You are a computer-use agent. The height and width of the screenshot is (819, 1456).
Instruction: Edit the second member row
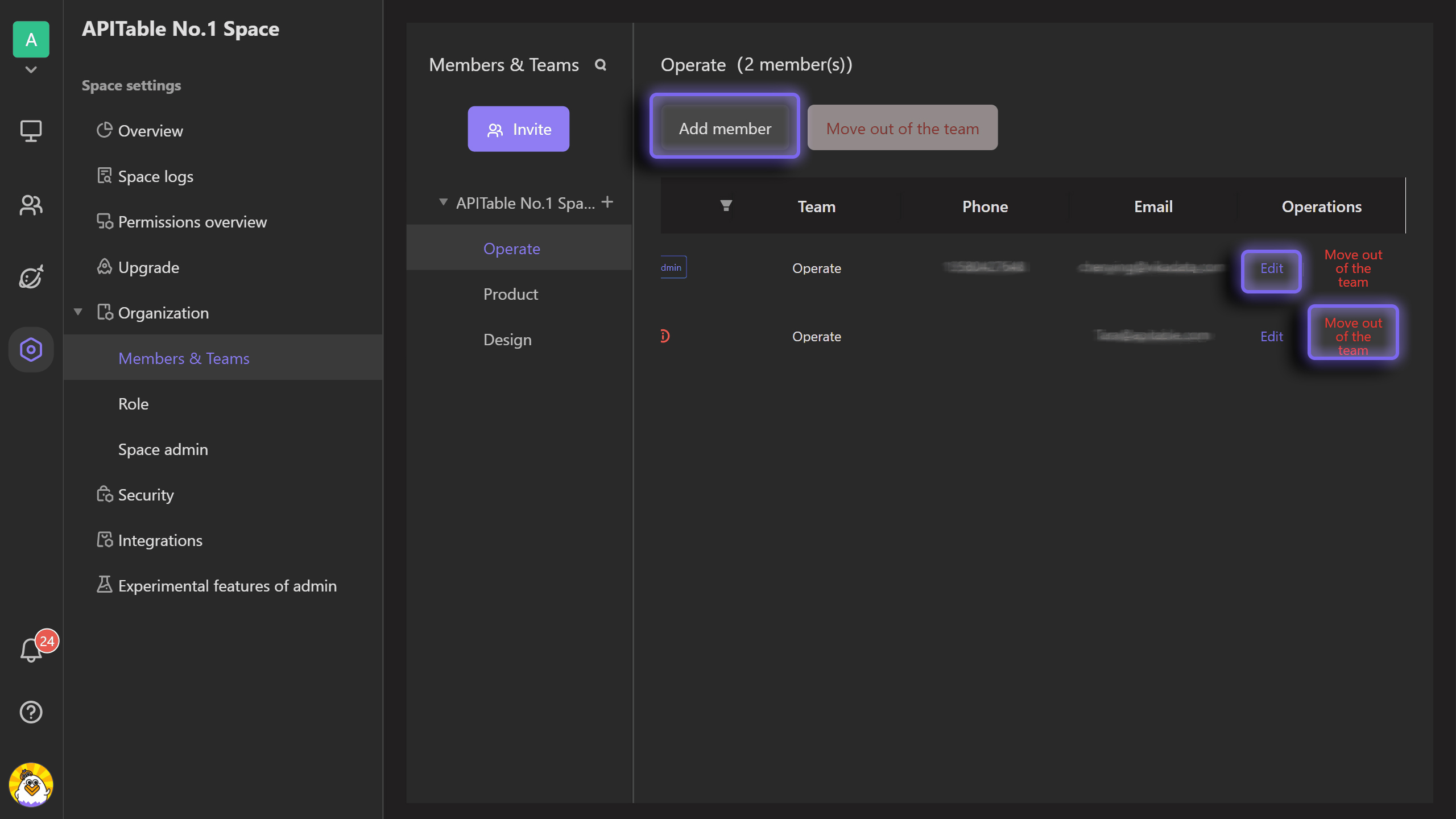click(1271, 337)
